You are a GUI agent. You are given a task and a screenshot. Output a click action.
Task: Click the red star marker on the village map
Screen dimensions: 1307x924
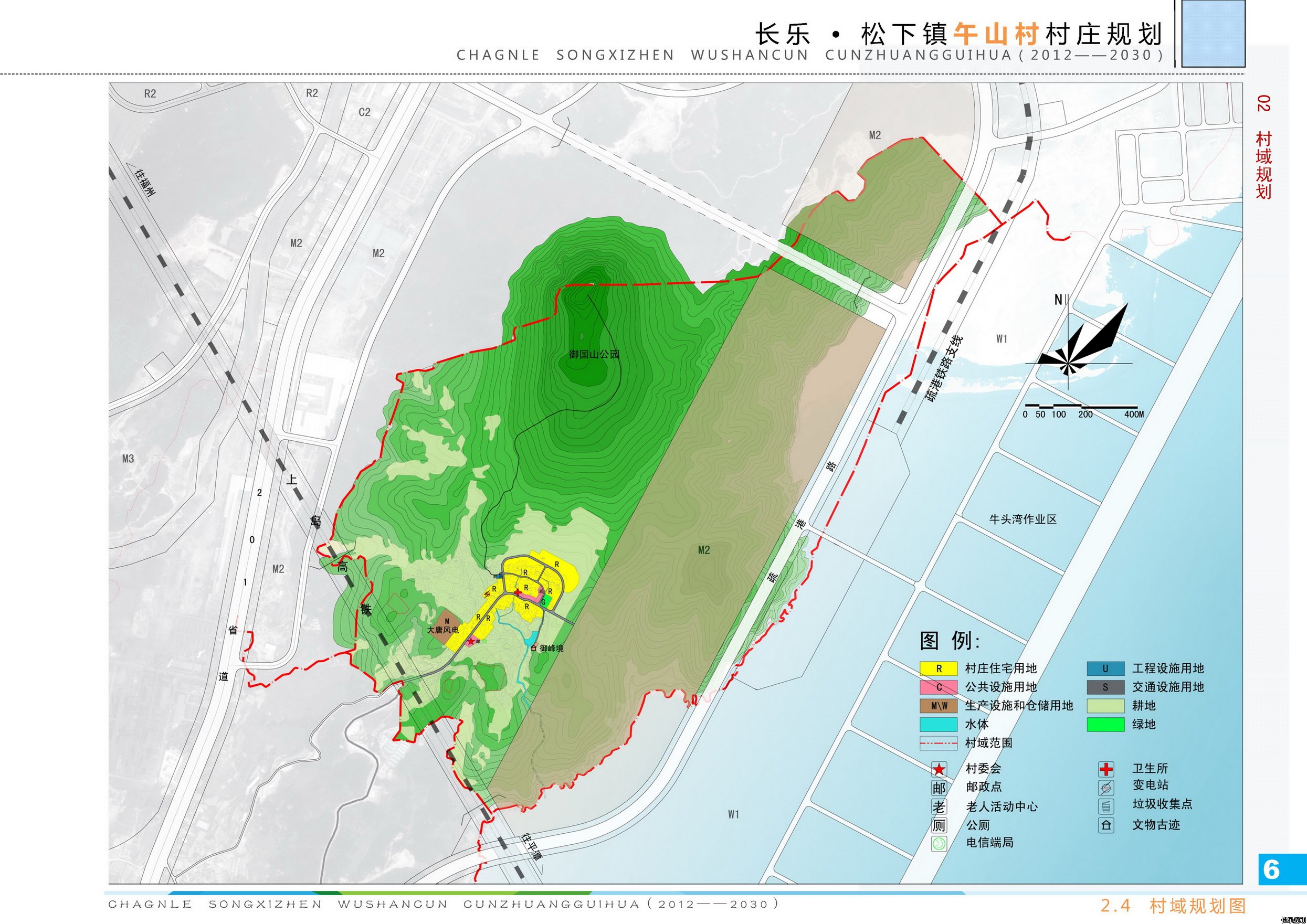[471, 642]
